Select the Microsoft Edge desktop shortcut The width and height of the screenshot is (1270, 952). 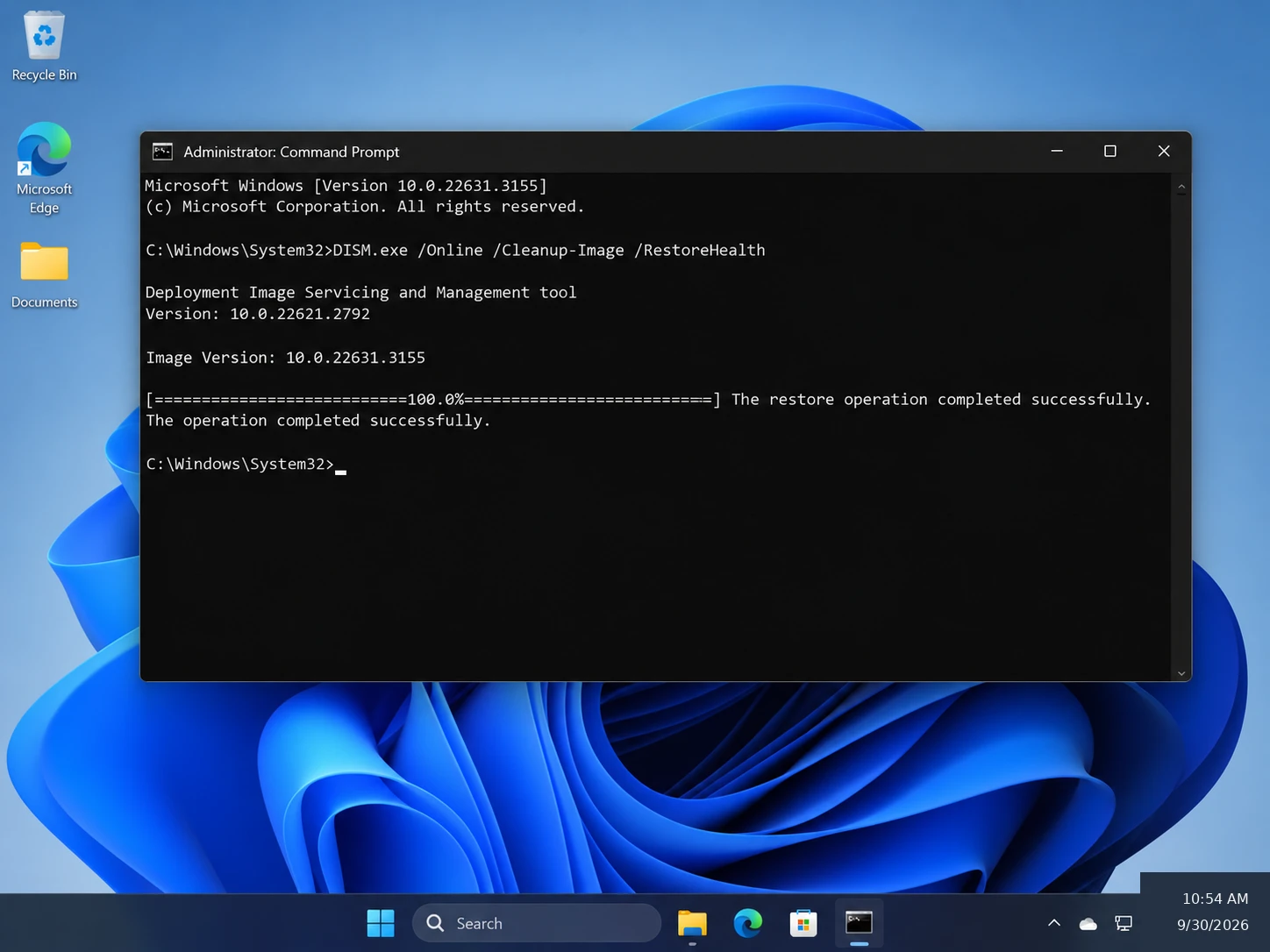[x=44, y=167]
